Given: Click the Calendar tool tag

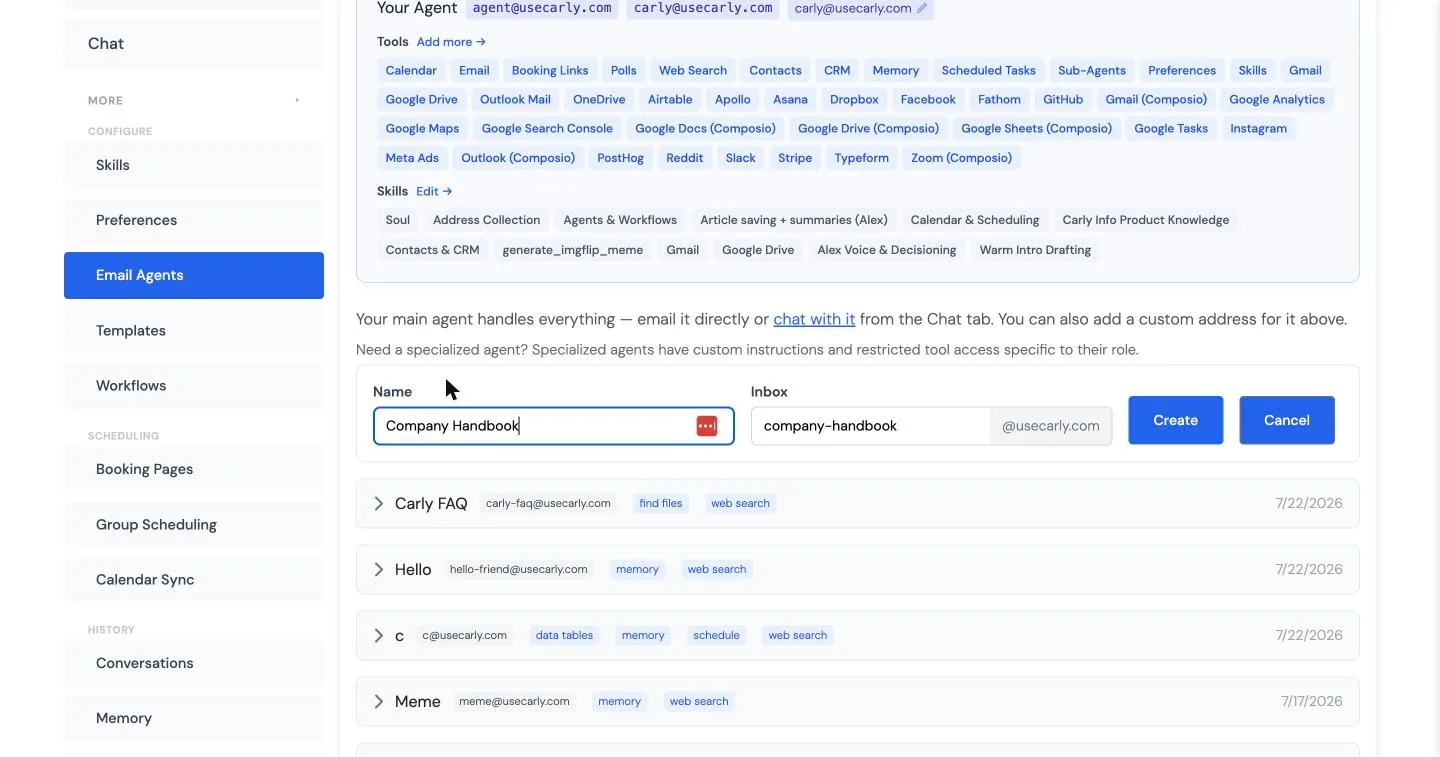Looking at the screenshot, I should pos(411,70).
